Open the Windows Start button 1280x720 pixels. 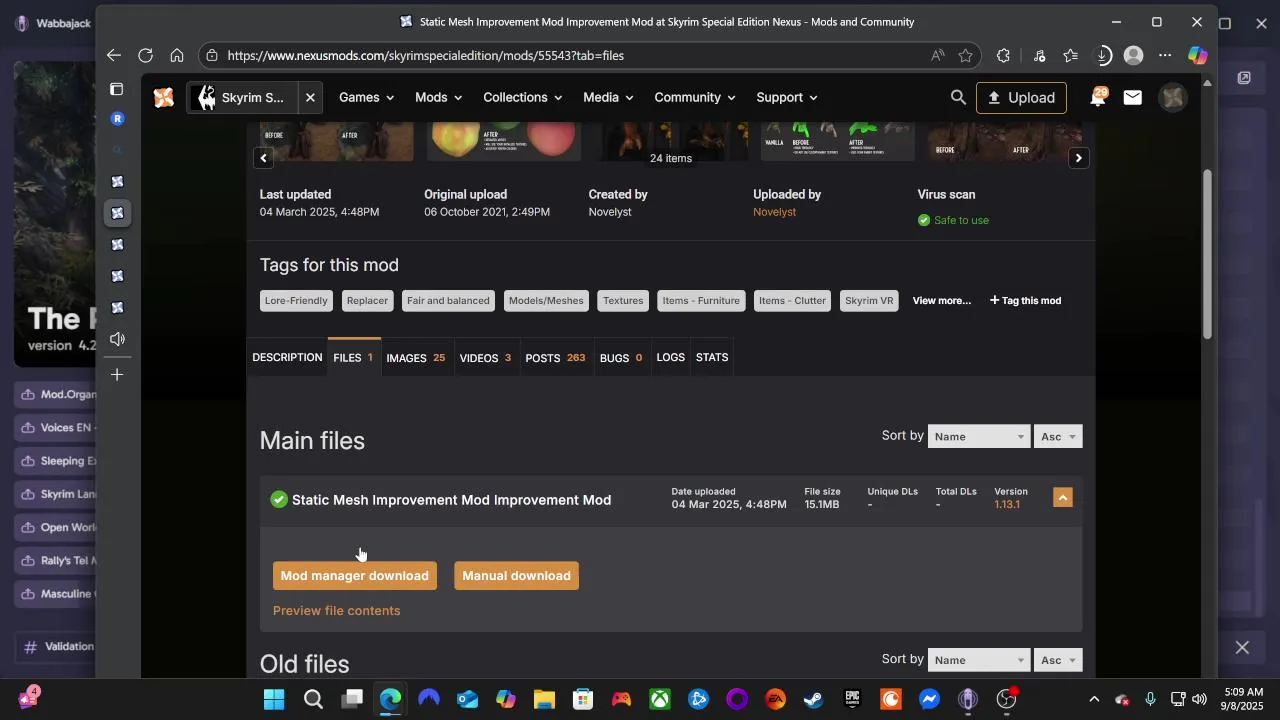274,699
